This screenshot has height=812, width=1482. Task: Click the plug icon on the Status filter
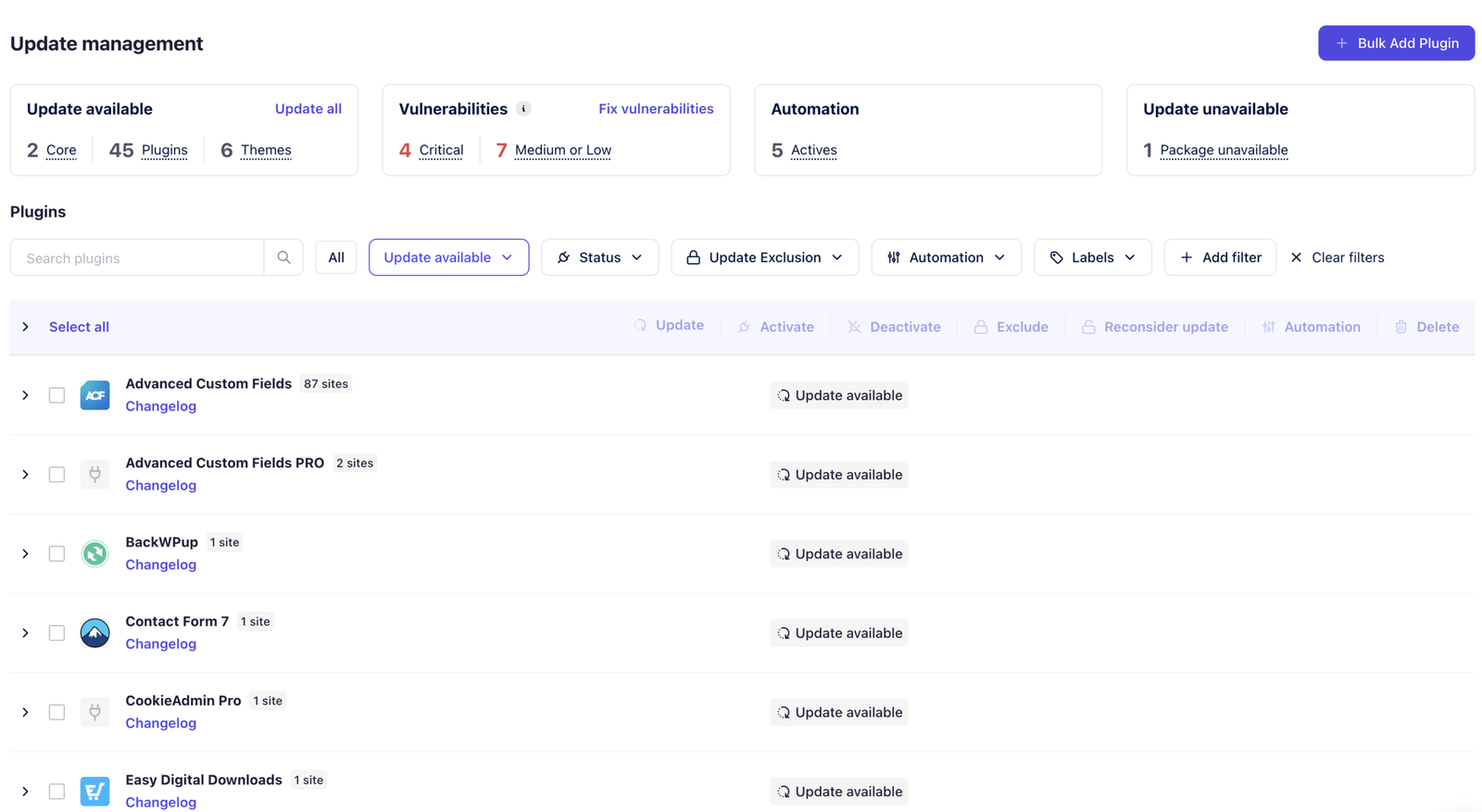click(x=563, y=257)
